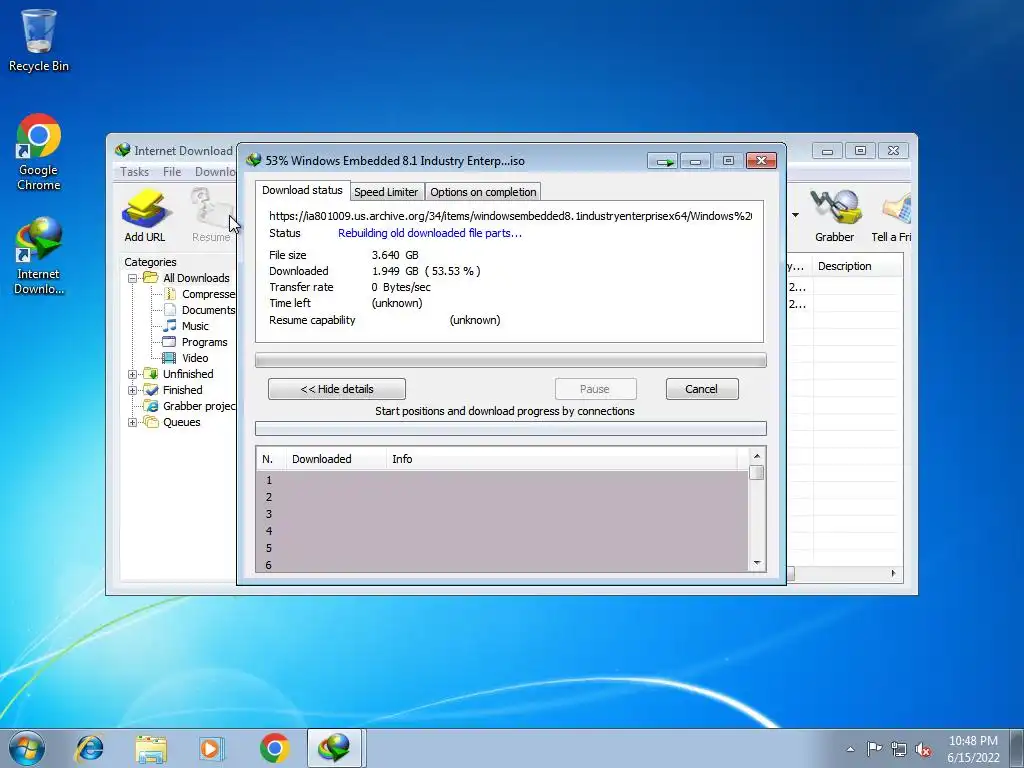Click the connections list scroll down arrow
The width and height of the screenshot is (1024, 768).
pos(756,563)
